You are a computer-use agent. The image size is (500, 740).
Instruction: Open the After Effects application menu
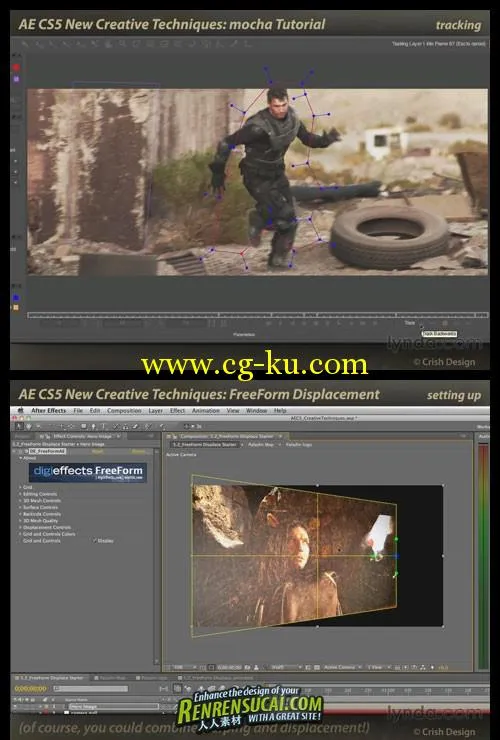pyautogui.click(x=49, y=411)
